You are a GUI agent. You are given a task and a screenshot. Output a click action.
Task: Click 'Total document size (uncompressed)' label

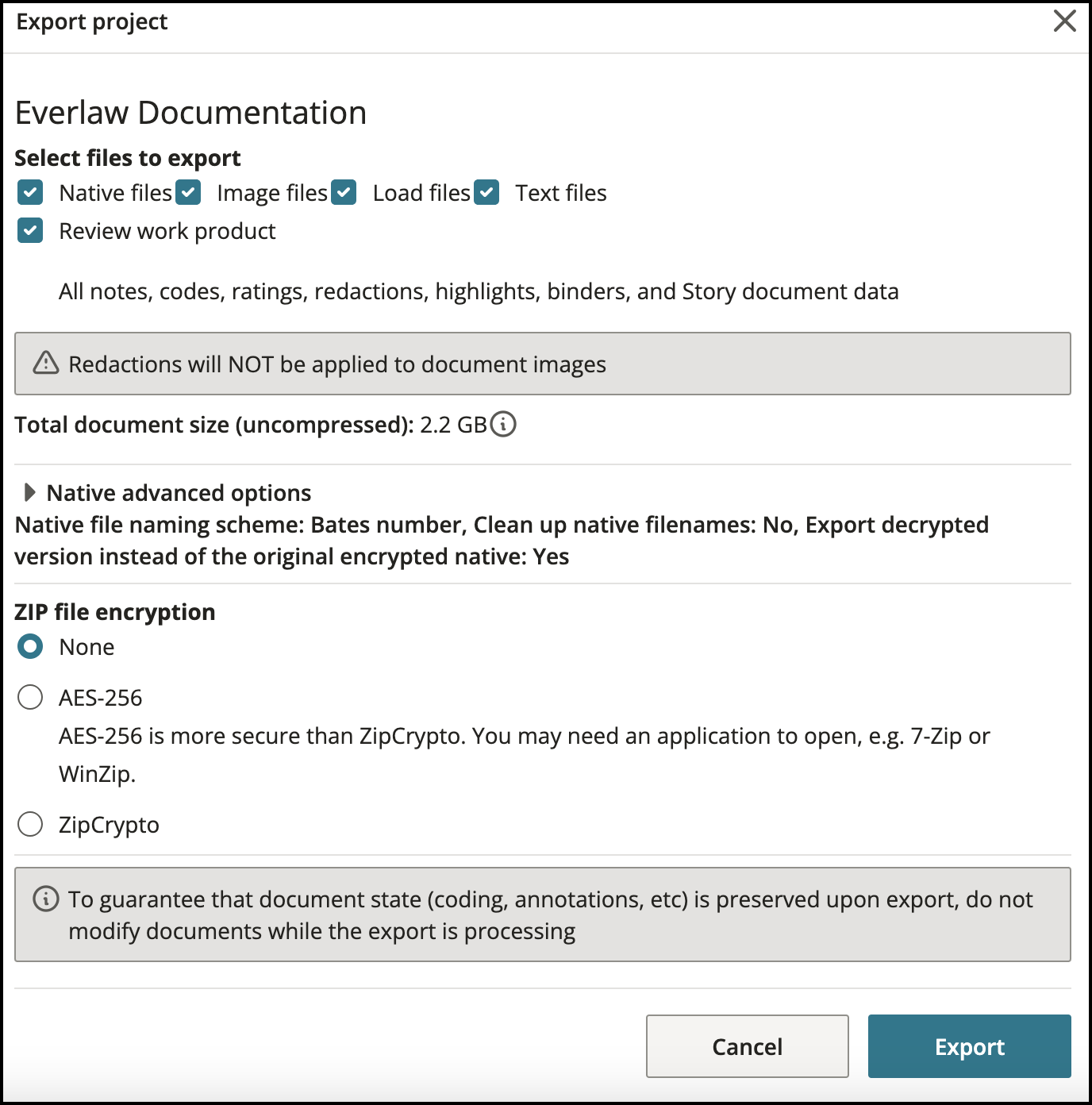click(214, 425)
